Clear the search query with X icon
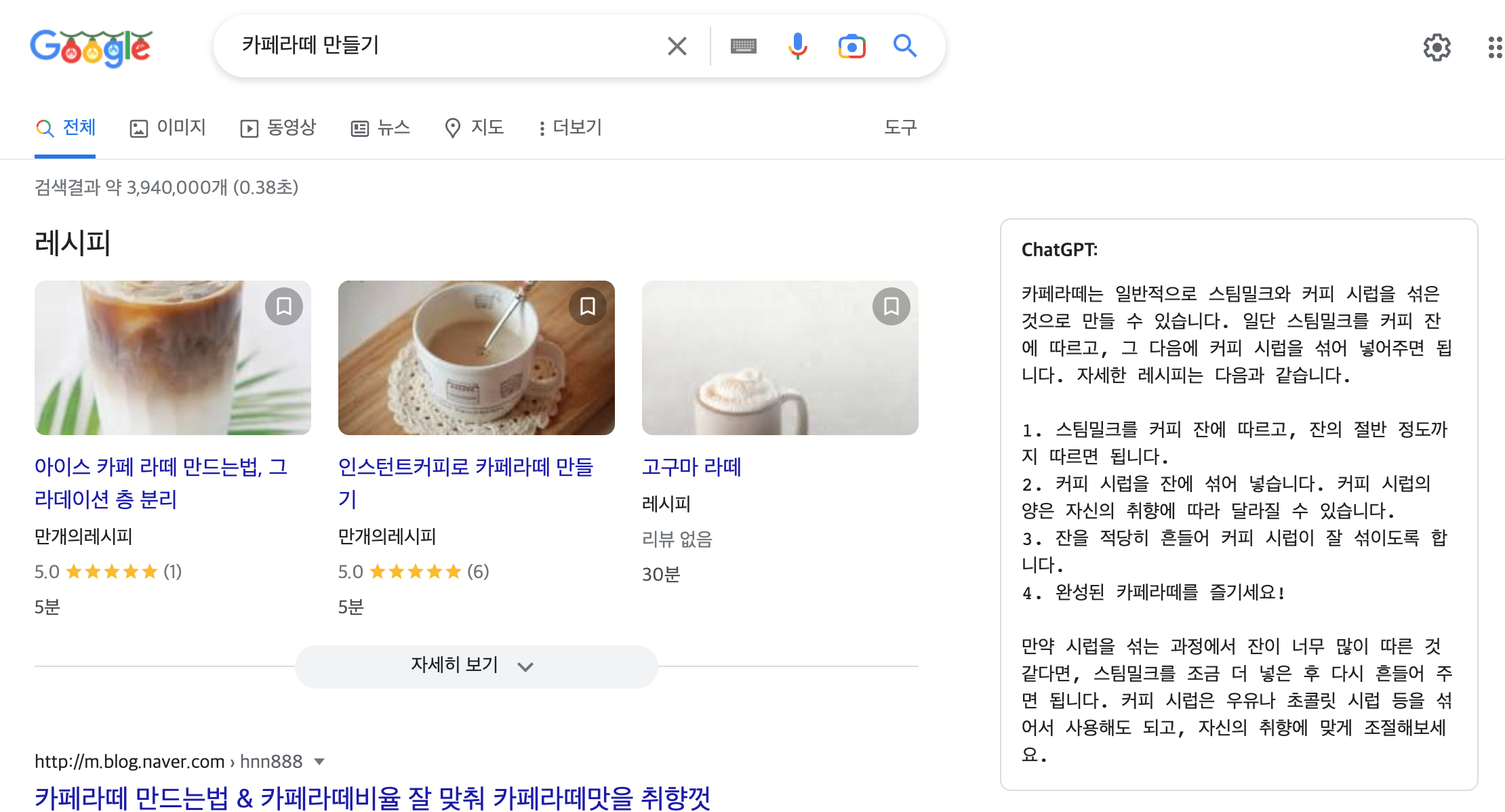Image resolution: width=1505 pixels, height=812 pixels. pos(677,46)
